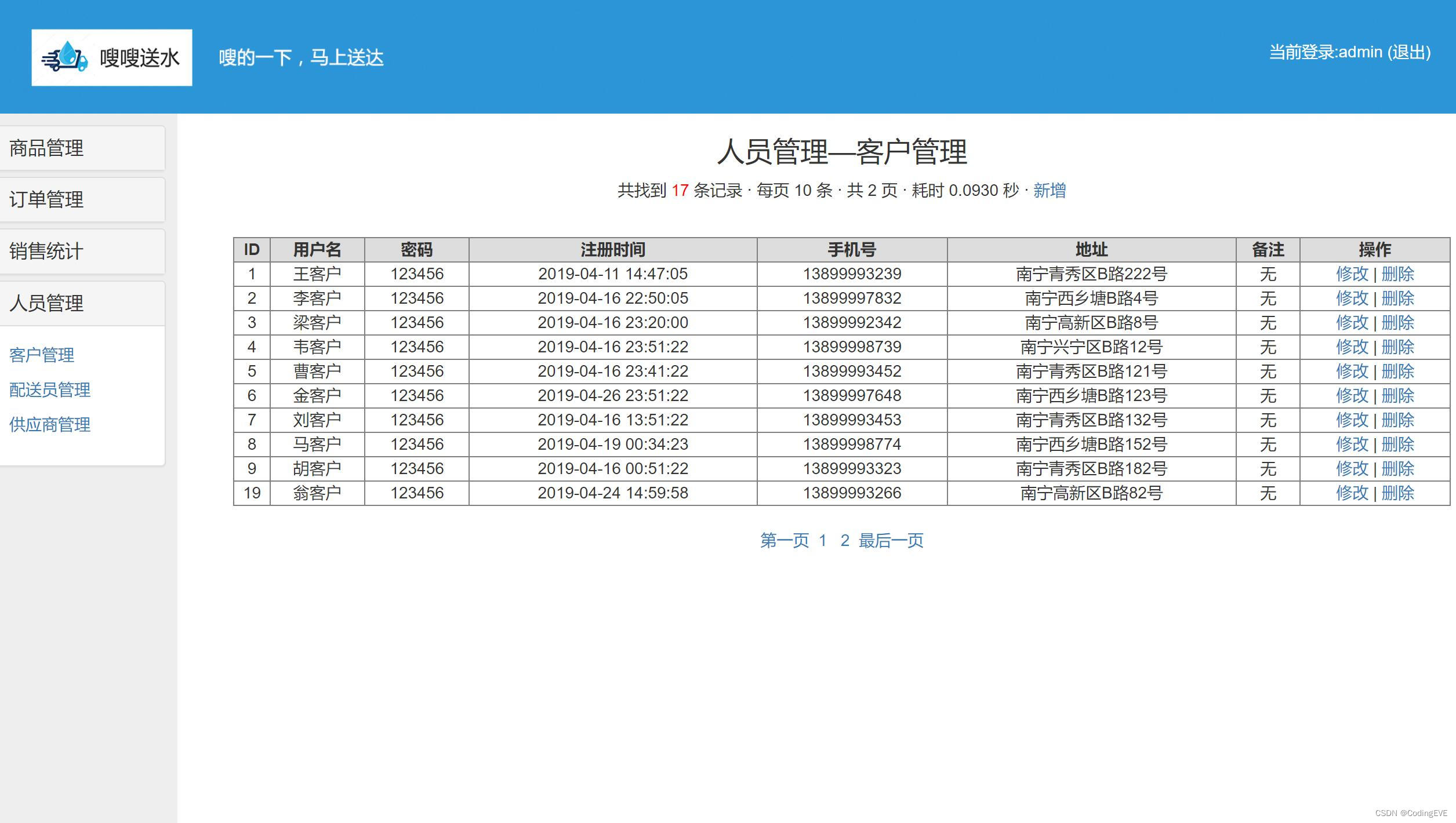Open 客户管理 in the sidebar
The image size is (1456, 823).
click(x=42, y=355)
